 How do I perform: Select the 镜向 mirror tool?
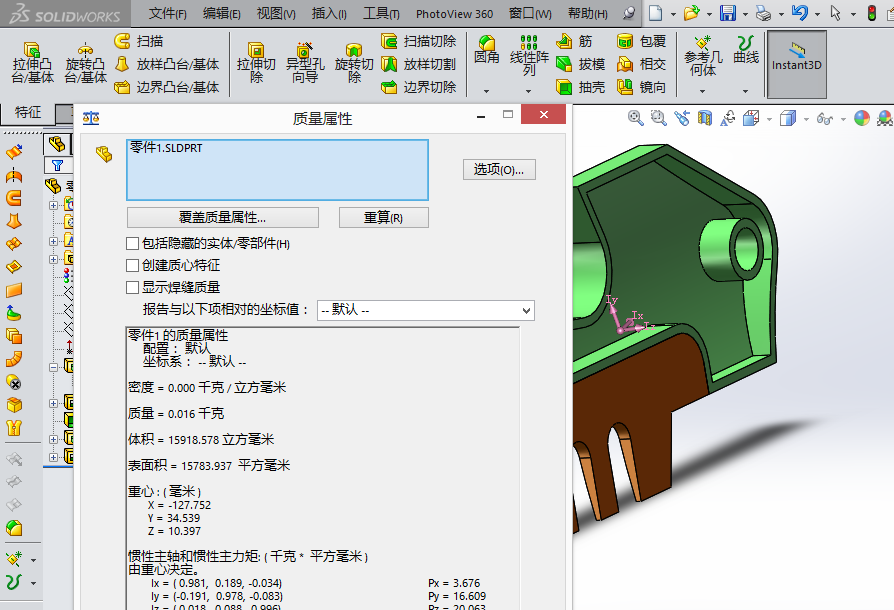click(x=641, y=87)
